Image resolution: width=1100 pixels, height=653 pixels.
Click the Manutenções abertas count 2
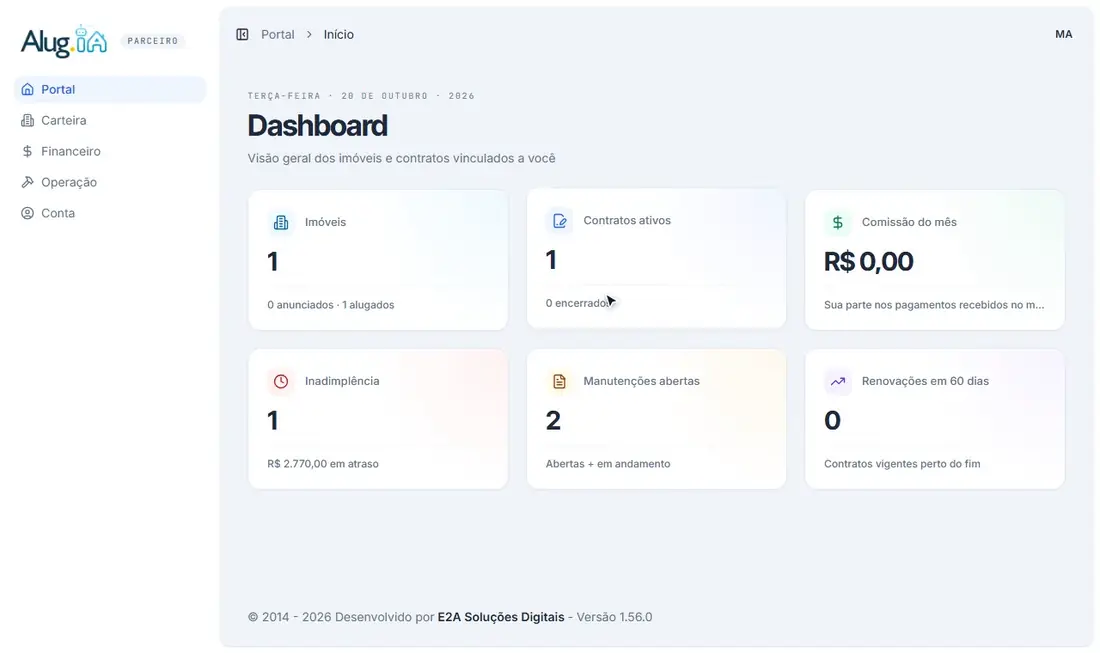pyautogui.click(x=553, y=421)
